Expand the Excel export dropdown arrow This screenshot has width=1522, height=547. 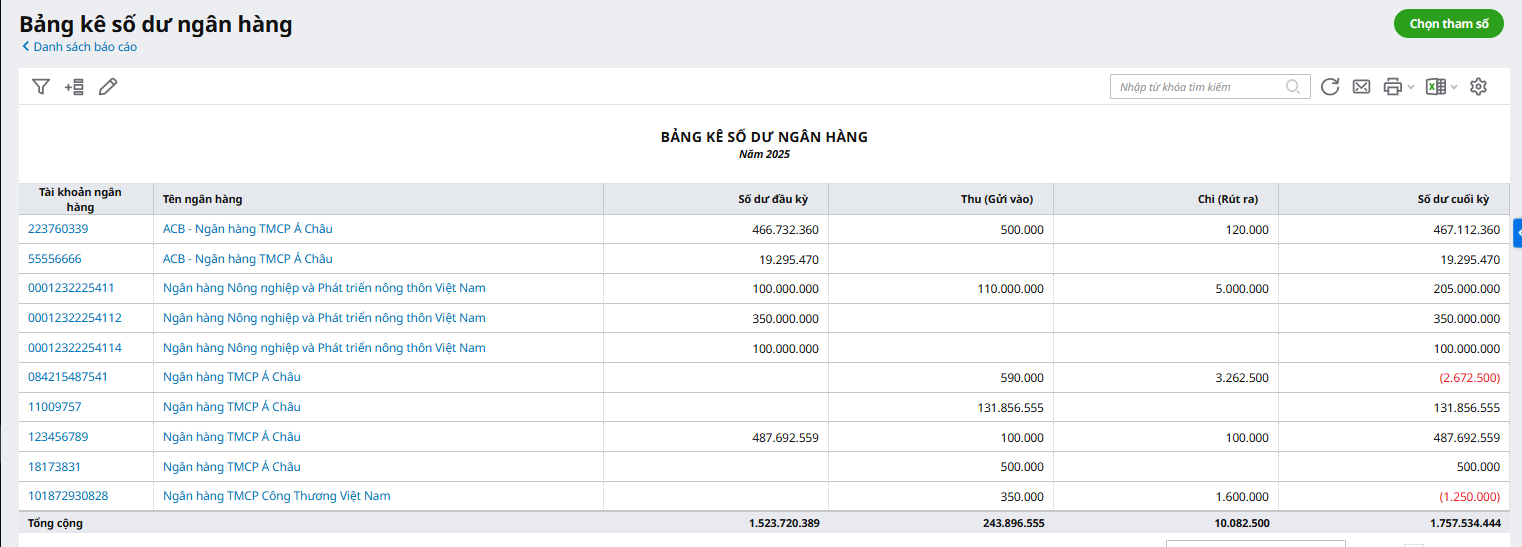pyautogui.click(x=1454, y=87)
